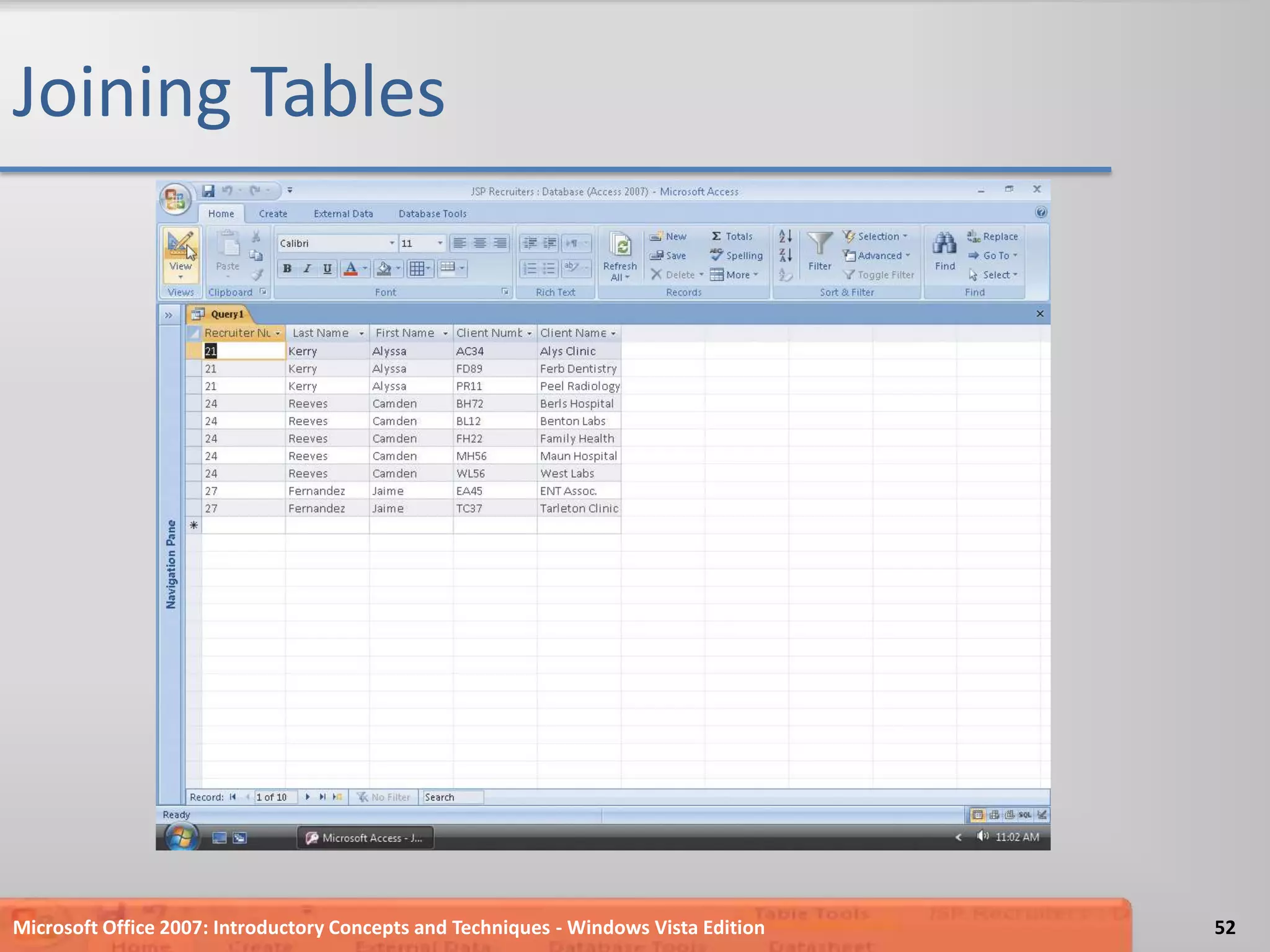Viewport: 1270px width, 952px height.
Task: Open the font name Calibri combo box
Action: click(x=336, y=243)
